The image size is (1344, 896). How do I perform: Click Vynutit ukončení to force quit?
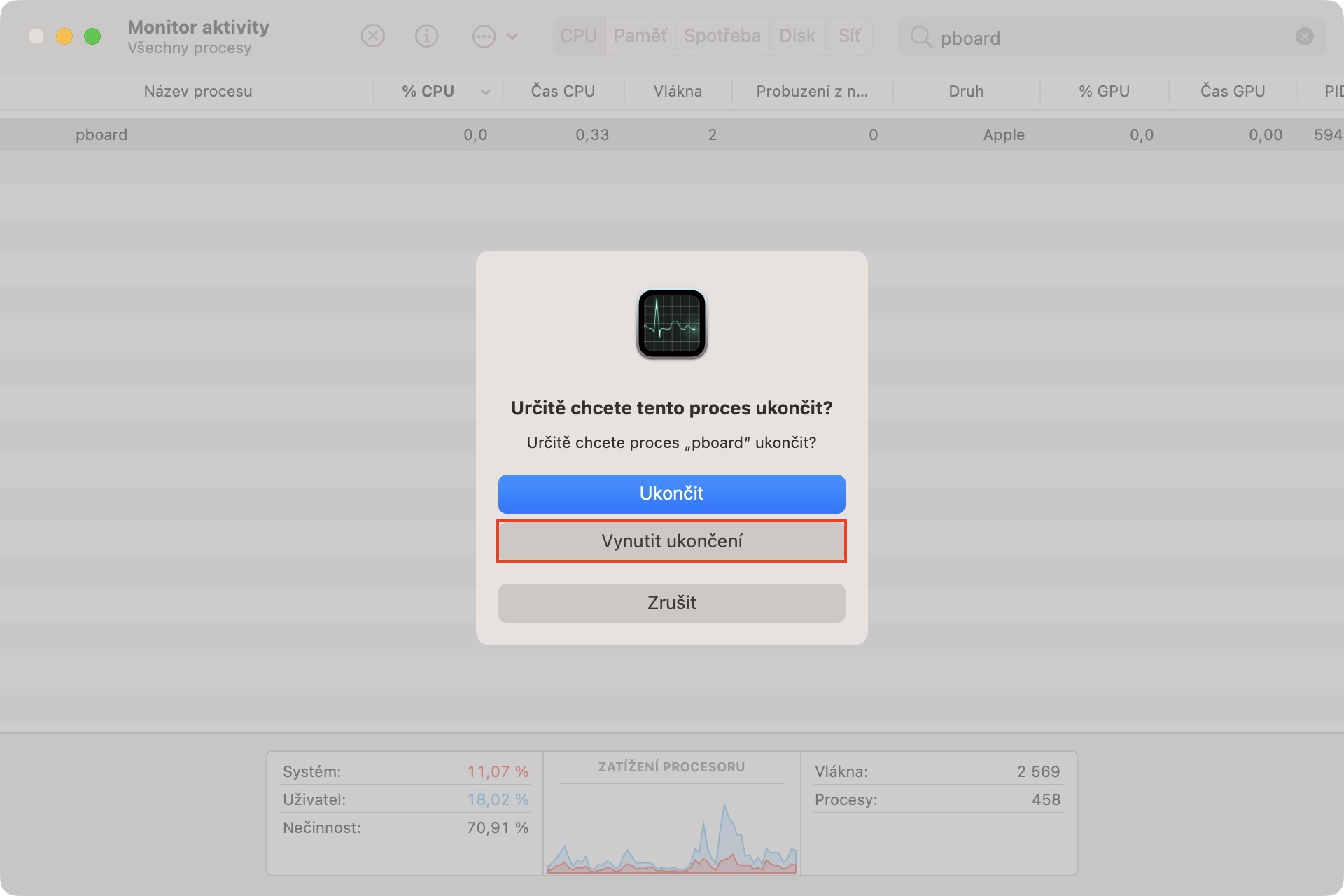(x=671, y=541)
